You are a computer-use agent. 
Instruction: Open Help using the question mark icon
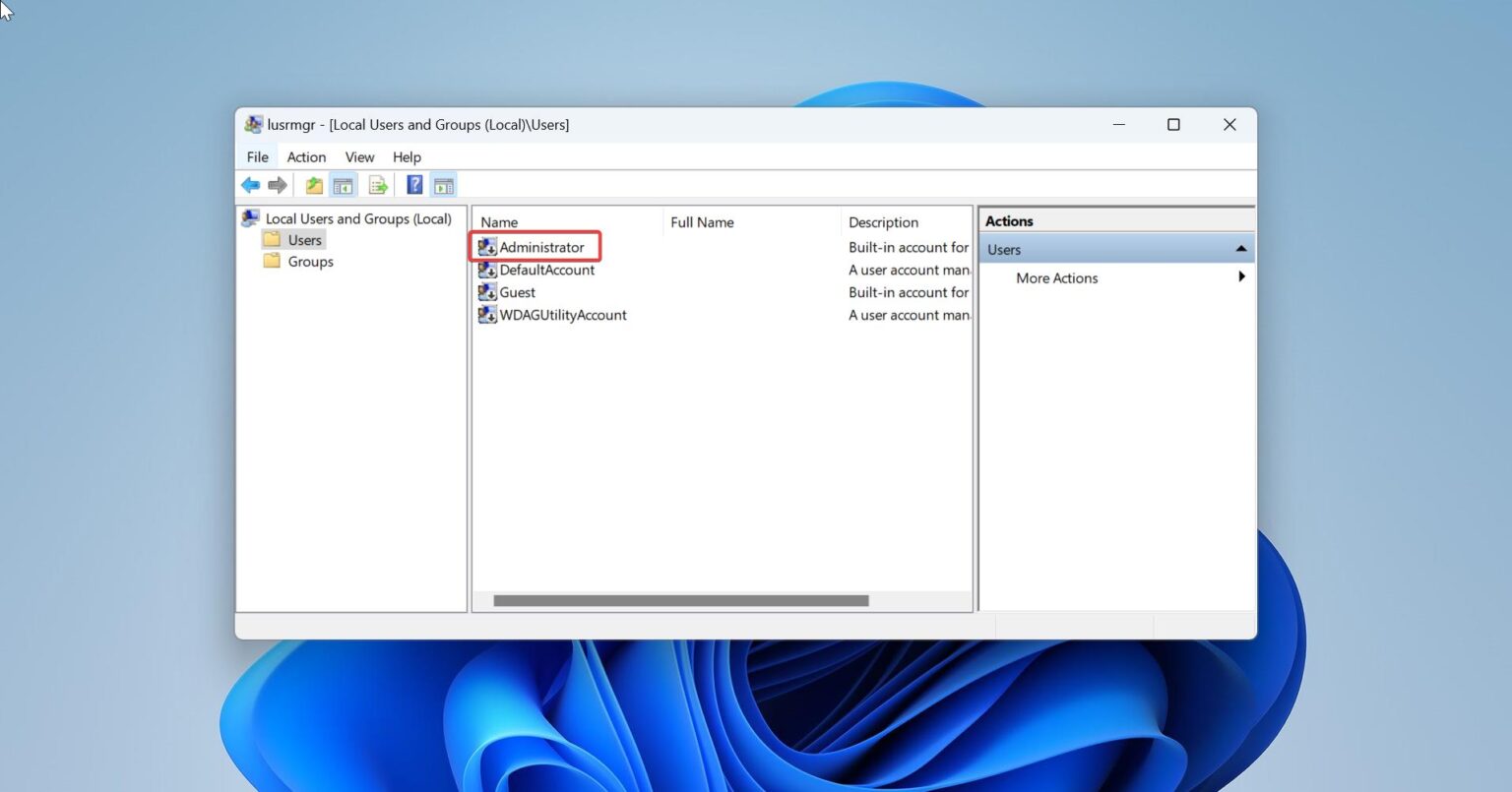click(x=413, y=184)
